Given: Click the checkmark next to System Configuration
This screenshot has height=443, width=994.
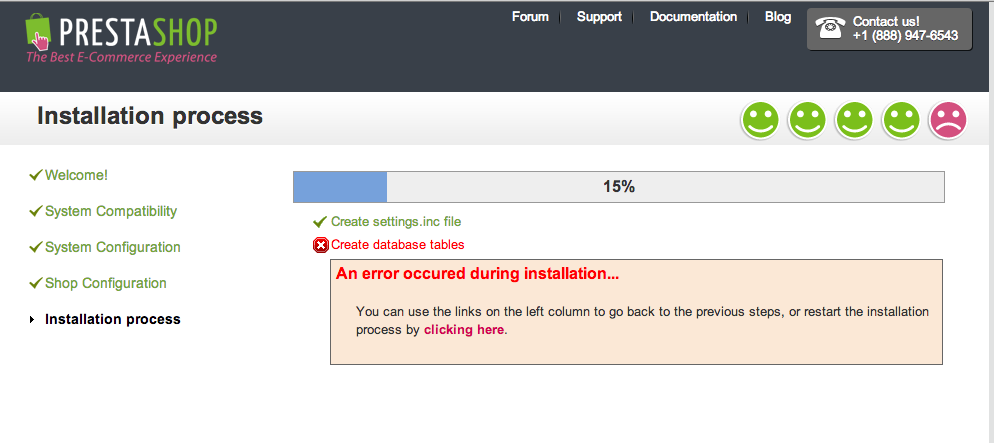Looking at the screenshot, I should click(x=36, y=247).
